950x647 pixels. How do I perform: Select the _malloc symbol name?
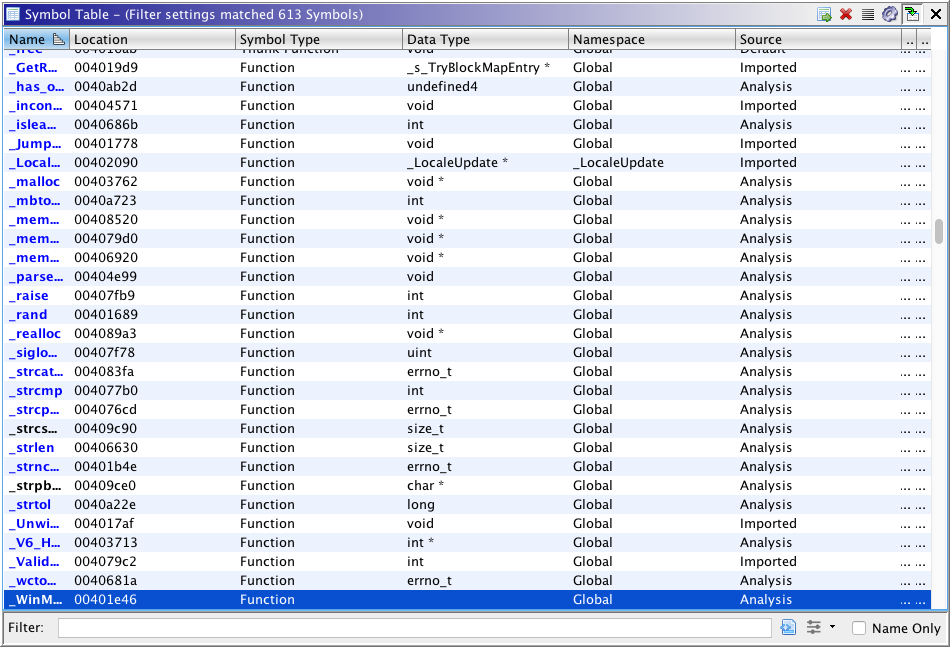[35, 182]
